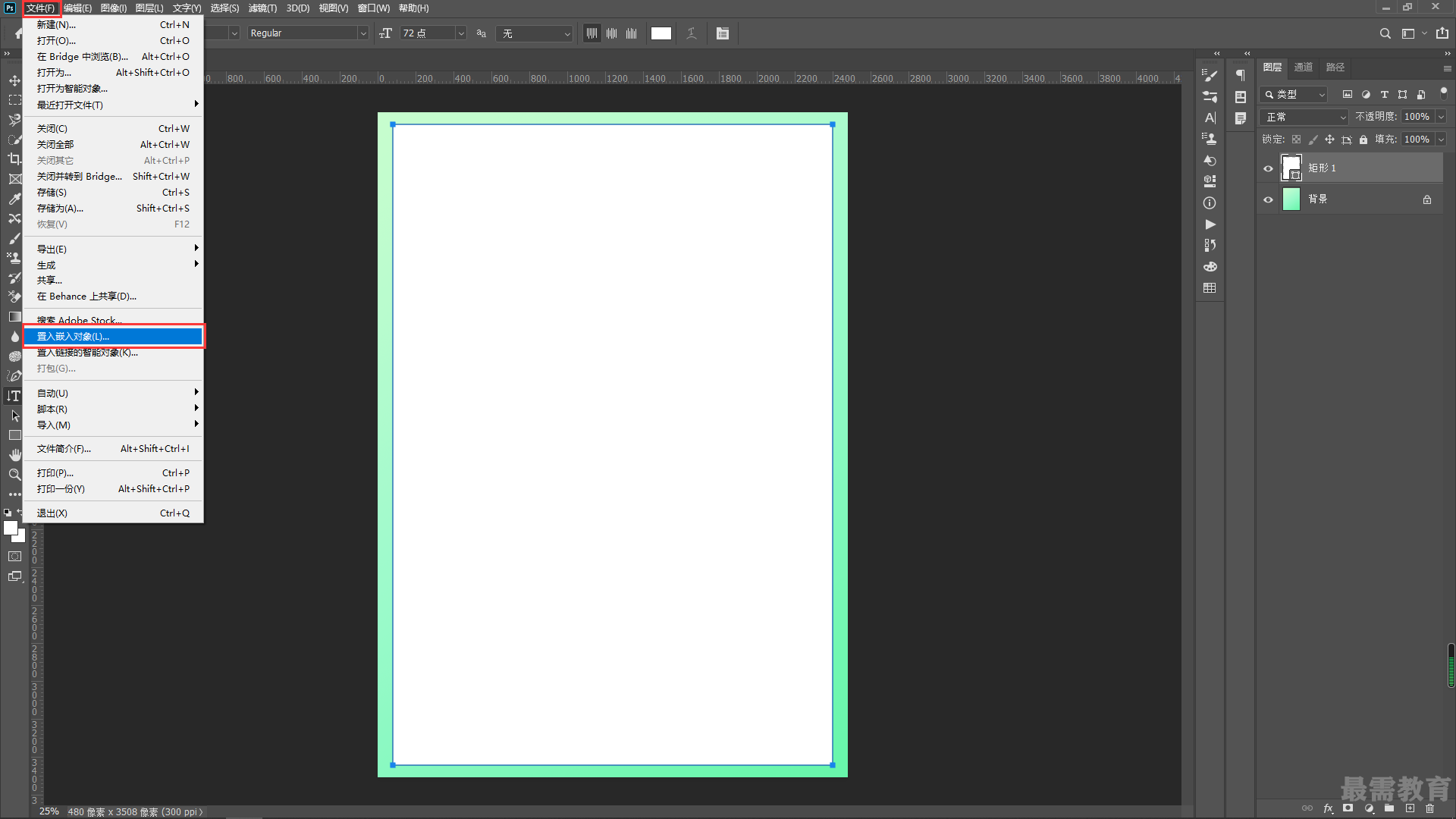Select the Crop tool

14,159
